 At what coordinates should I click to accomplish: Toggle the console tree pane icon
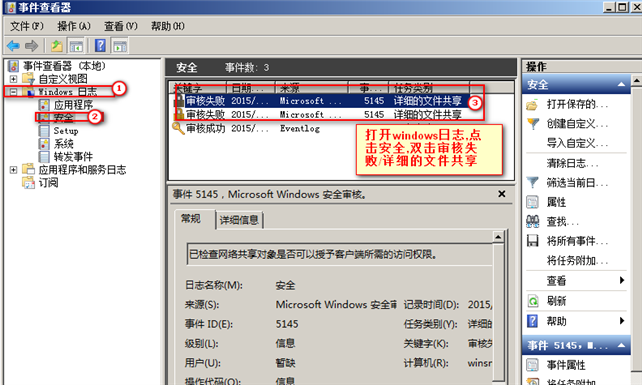click(76, 46)
